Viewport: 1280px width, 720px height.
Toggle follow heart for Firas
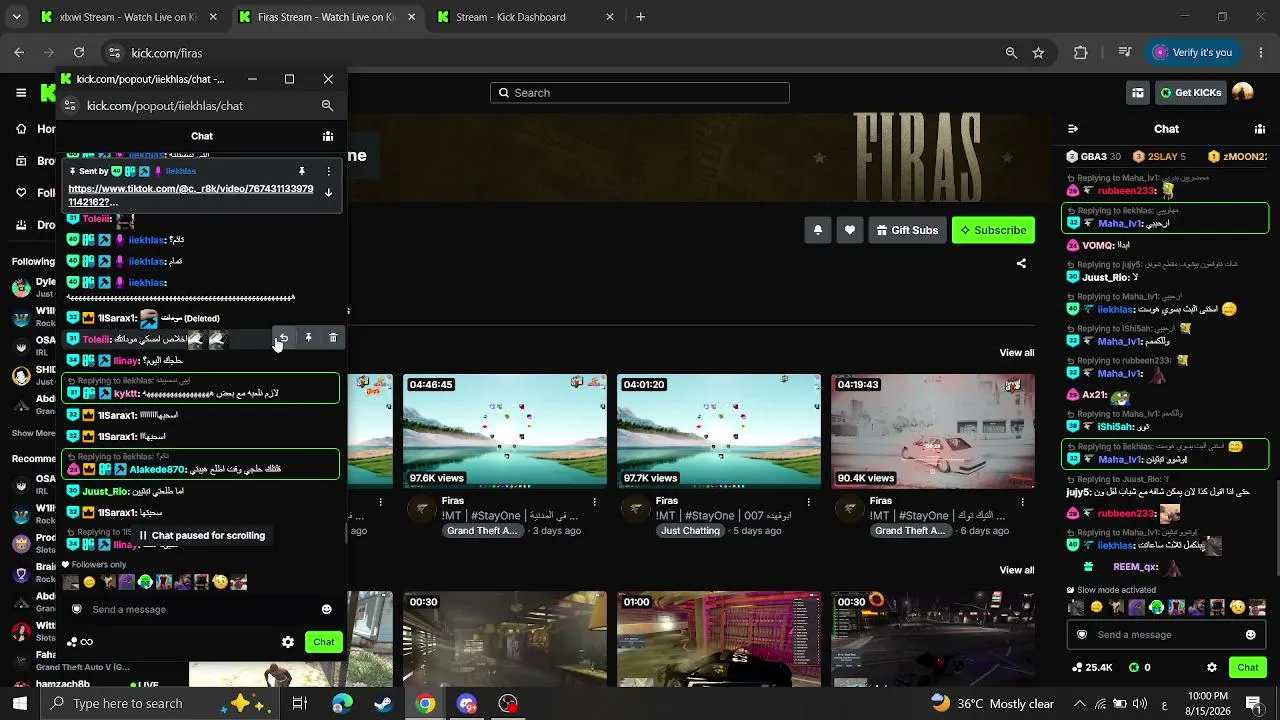[x=850, y=230]
